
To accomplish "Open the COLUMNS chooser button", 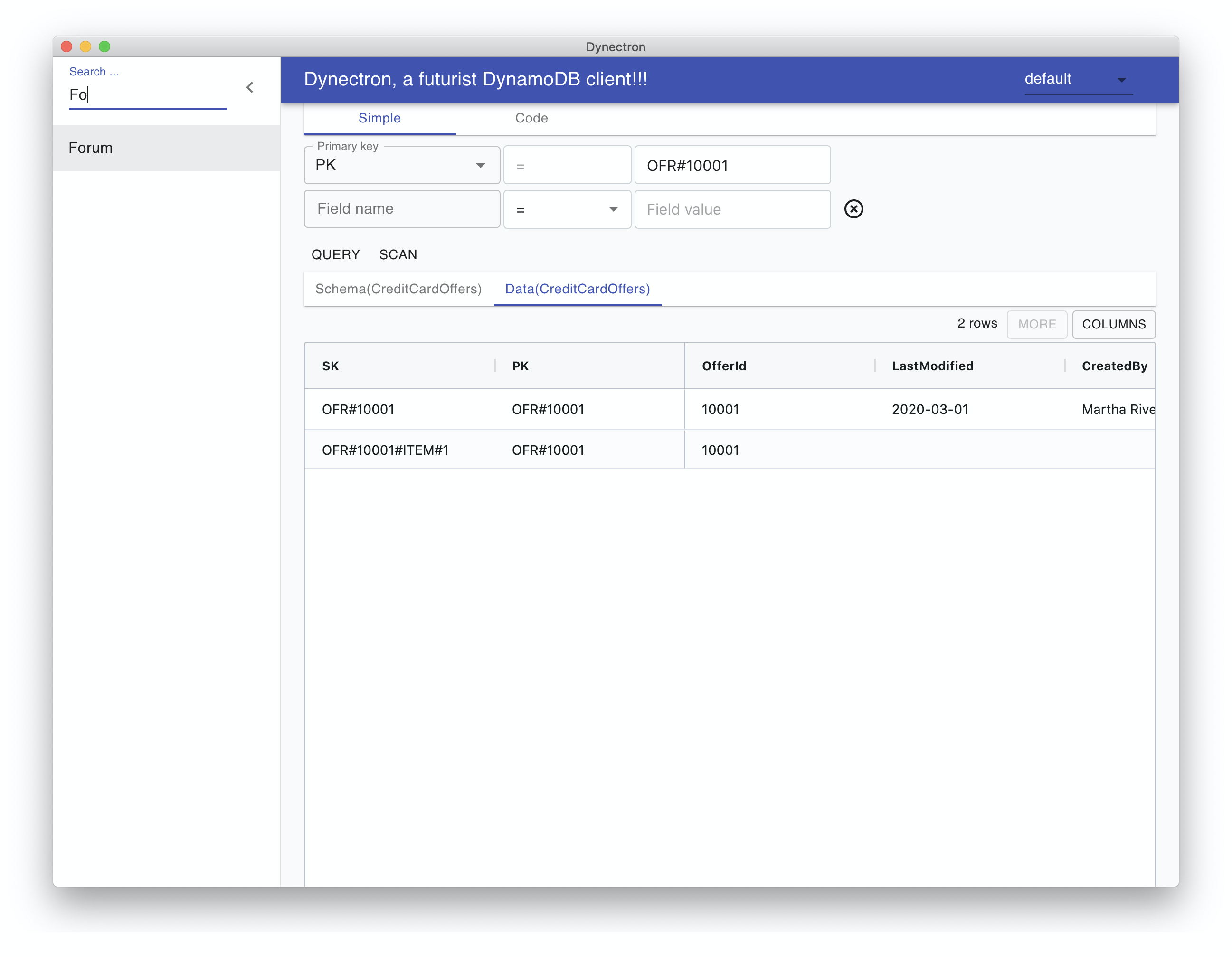I will 1113,324.
